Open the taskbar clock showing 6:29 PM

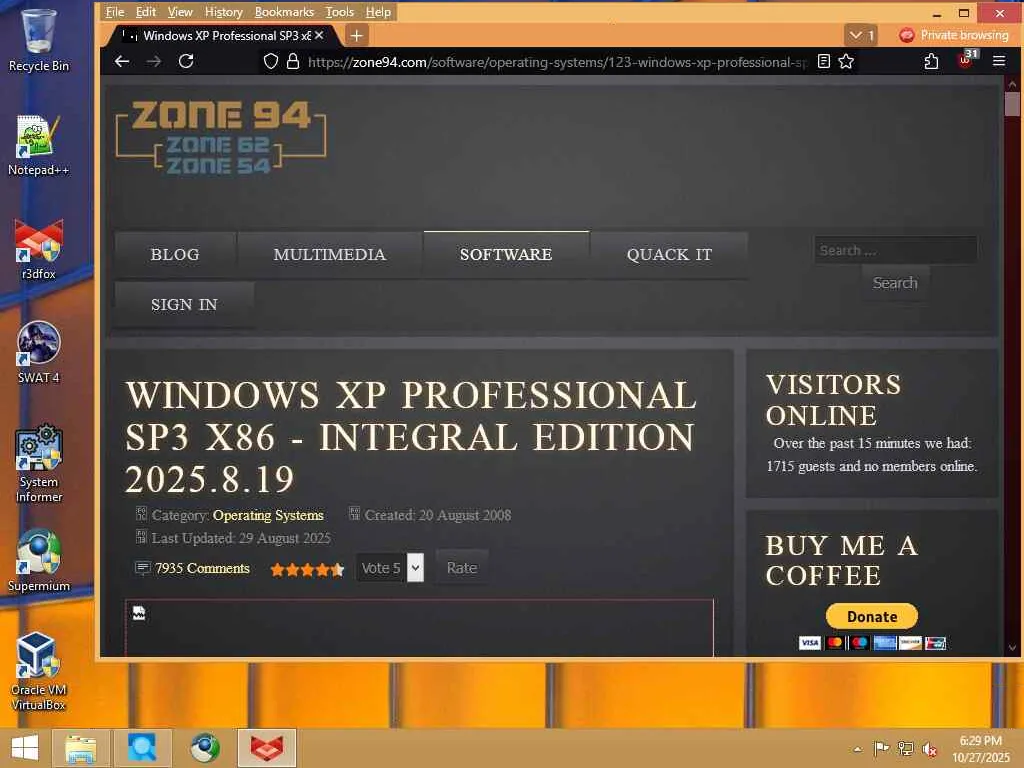[x=980, y=749]
